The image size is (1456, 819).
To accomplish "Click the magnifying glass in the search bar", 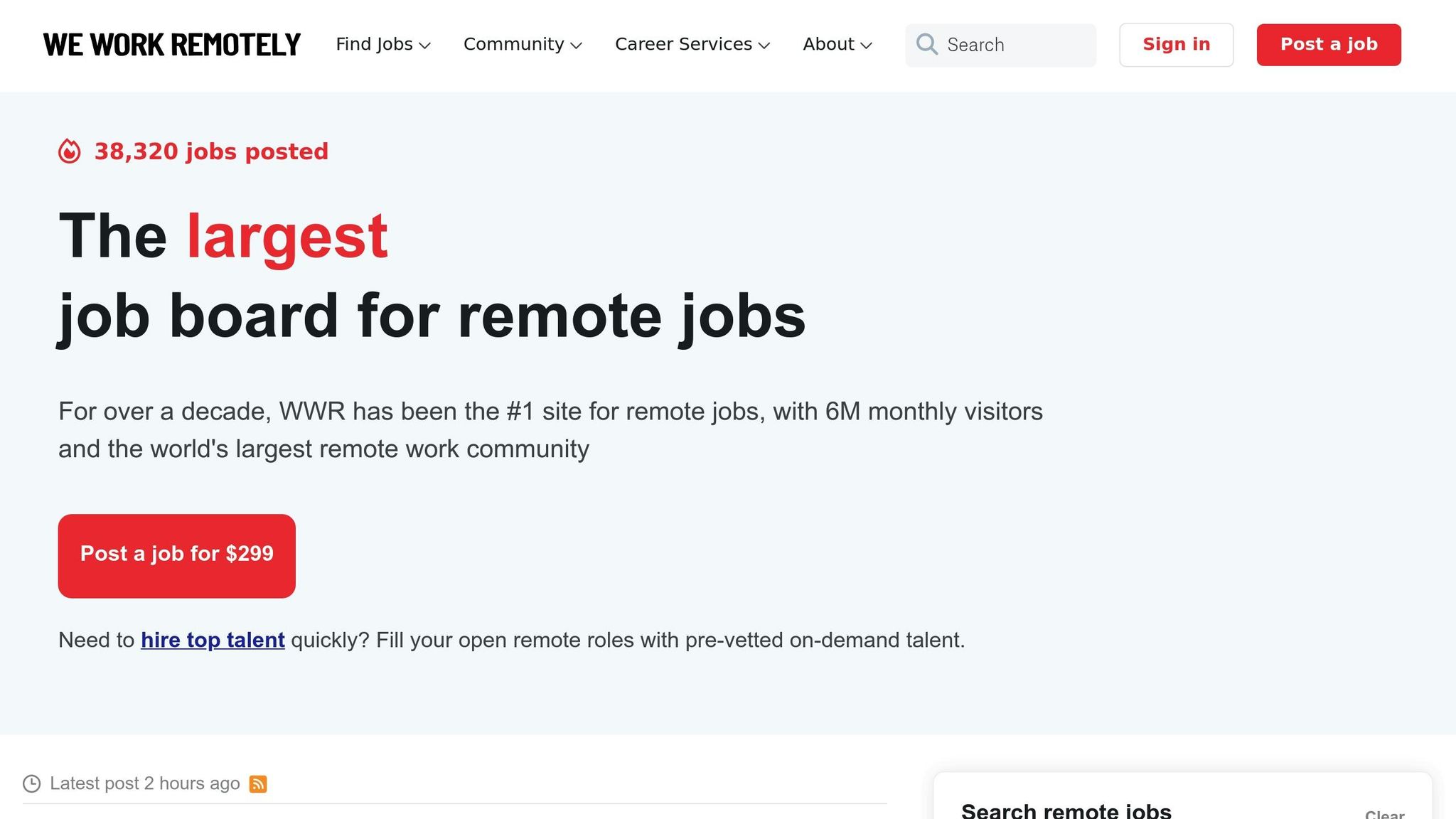I will (926, 45).
